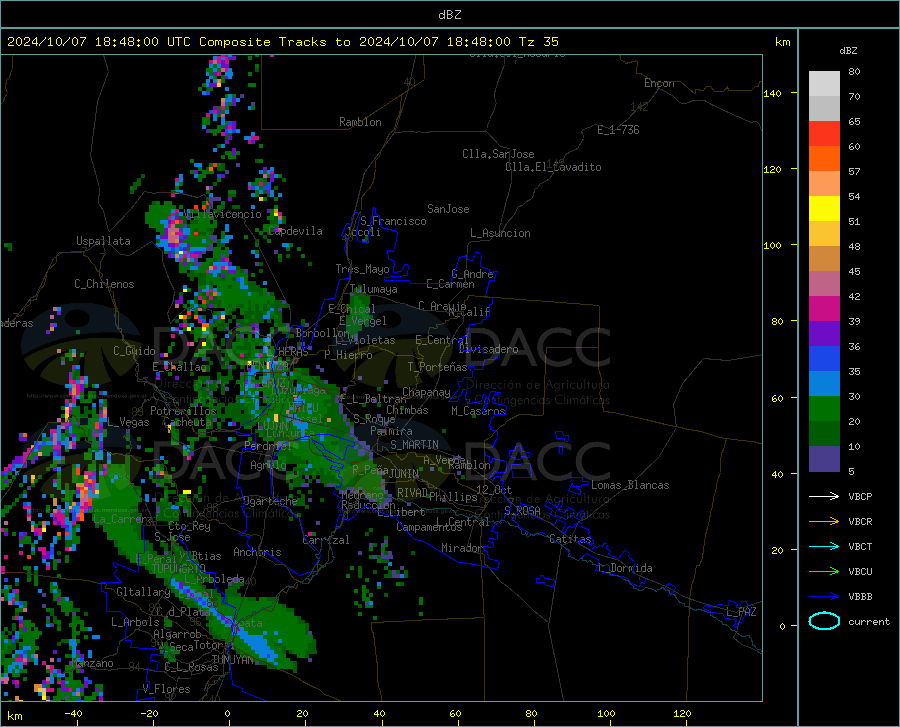Click the Encon map label

(659, 83)
